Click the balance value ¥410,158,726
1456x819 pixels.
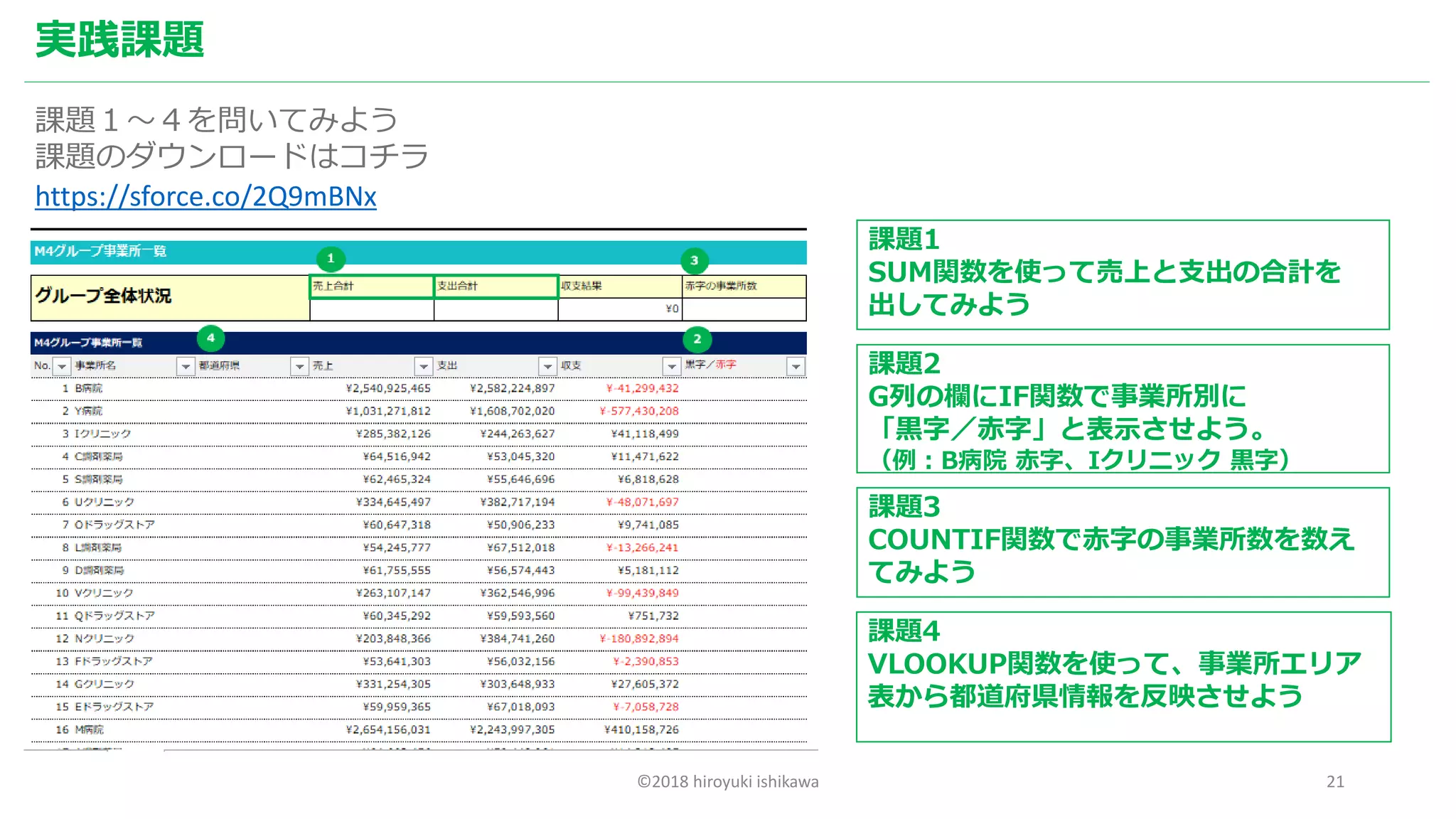coord(641,729)
